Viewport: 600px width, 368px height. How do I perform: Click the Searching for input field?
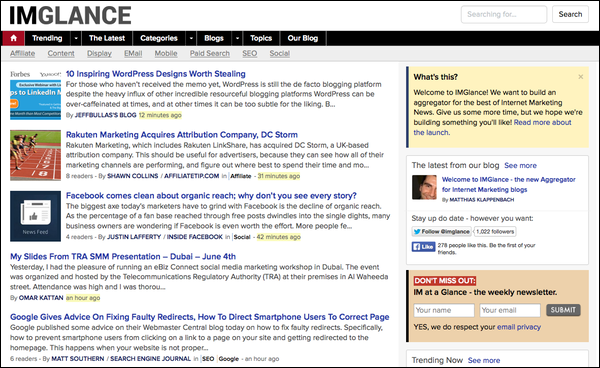tap(504, 15)
